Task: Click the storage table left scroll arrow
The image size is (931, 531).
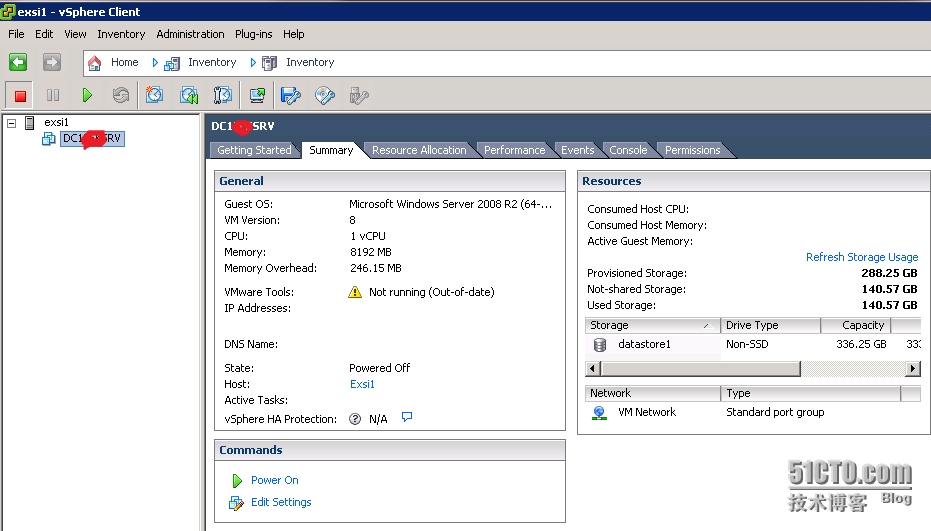Action: [592, 369]
